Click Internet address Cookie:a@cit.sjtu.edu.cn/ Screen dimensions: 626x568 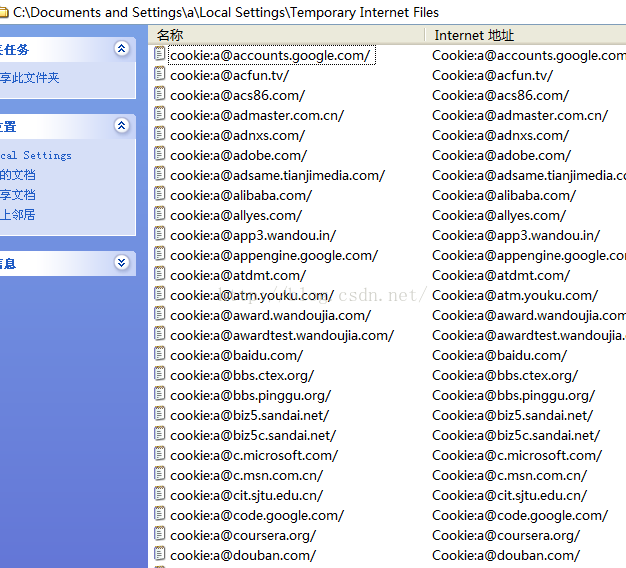pyautogui.click(x=510, y=495)
